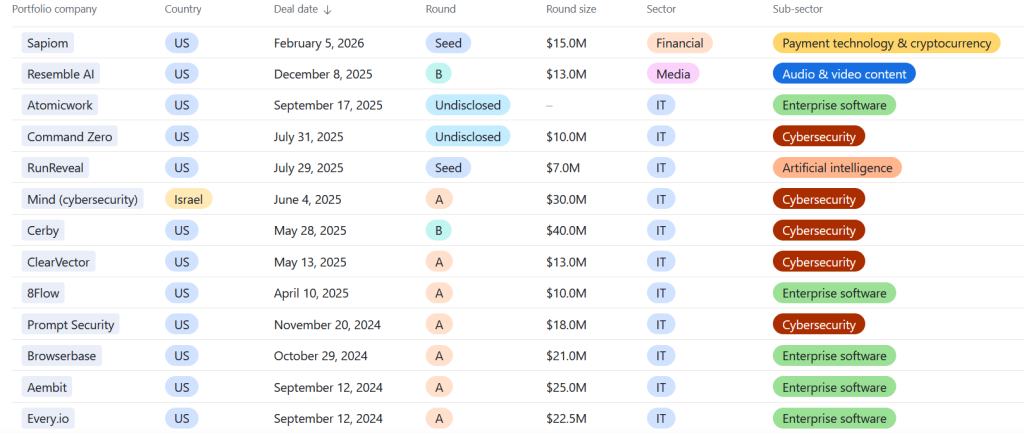Open the Every.io company entry

click(x=53, y=418)
